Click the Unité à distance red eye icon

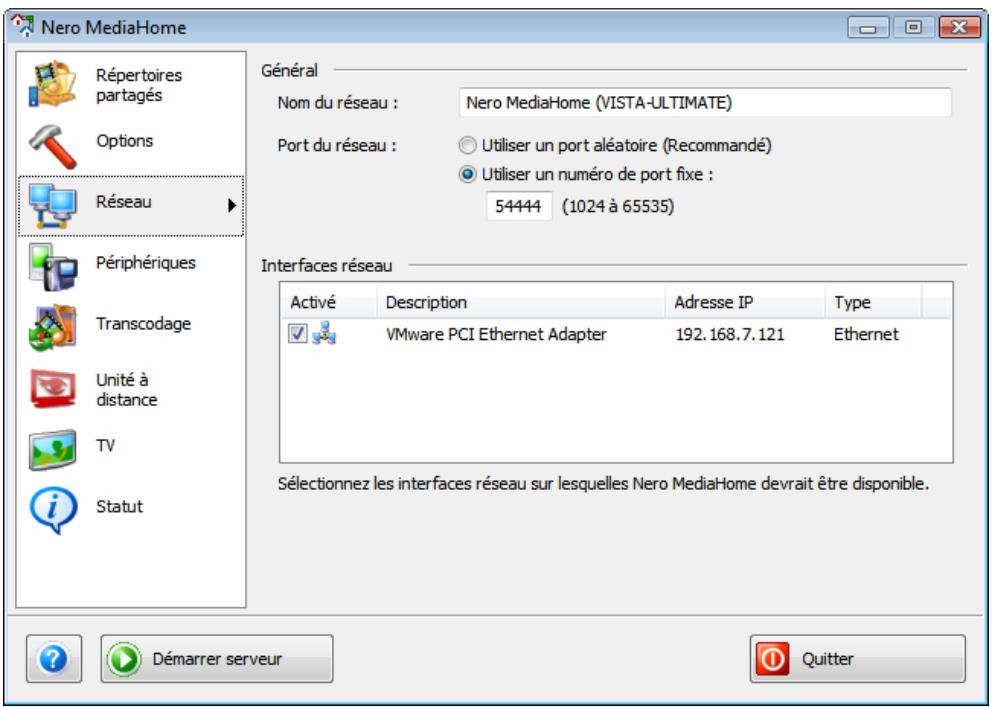[53, 389]
